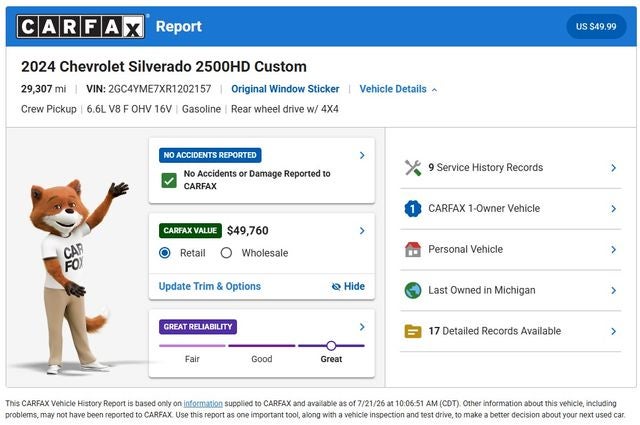The image size is (640, 425).
Task: Expand the Great Reliability chevron
Action: pyautogui.click(x=362, y=327)
